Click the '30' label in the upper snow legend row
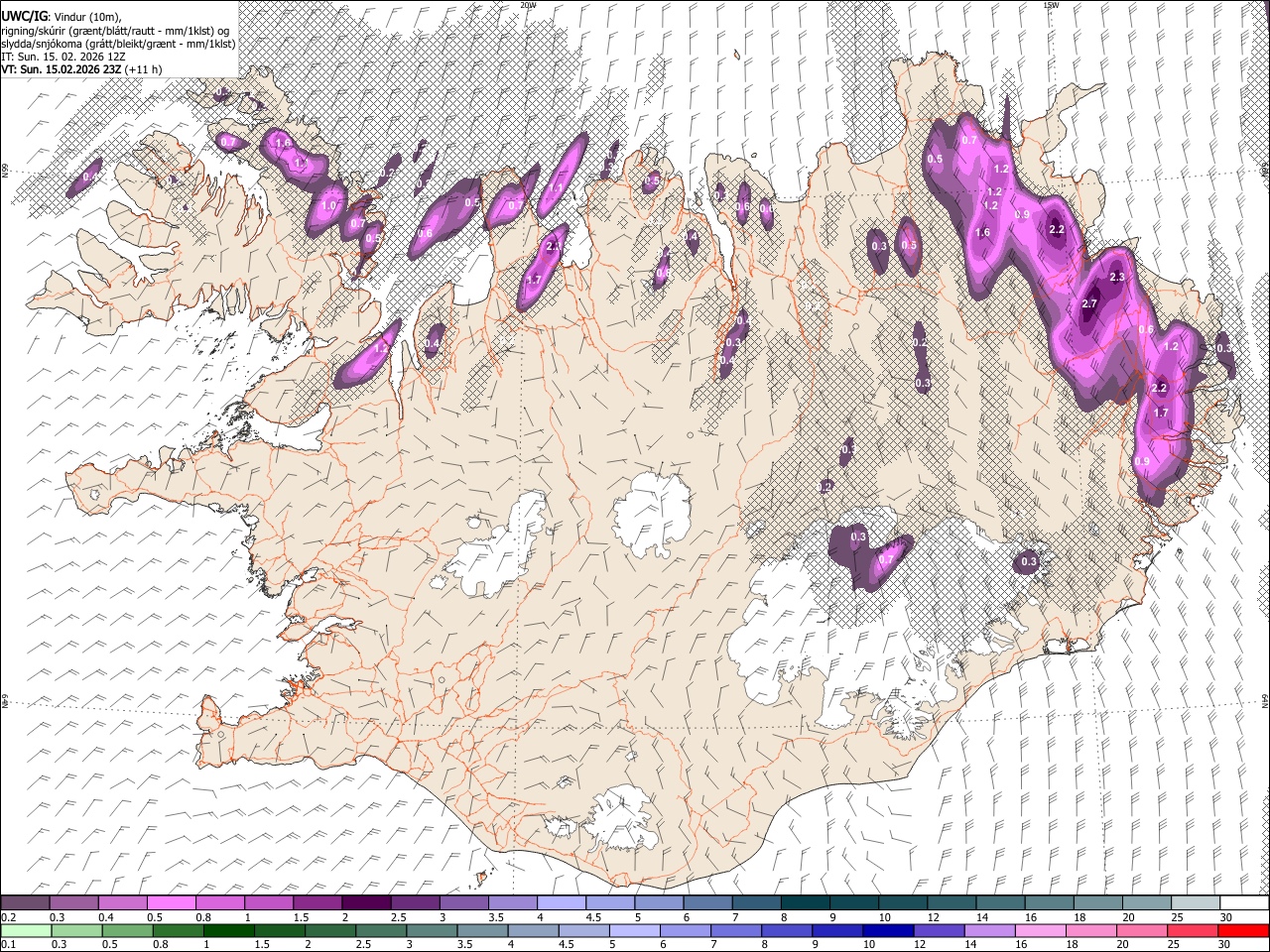1270x952 pixels. point(1225,917)
